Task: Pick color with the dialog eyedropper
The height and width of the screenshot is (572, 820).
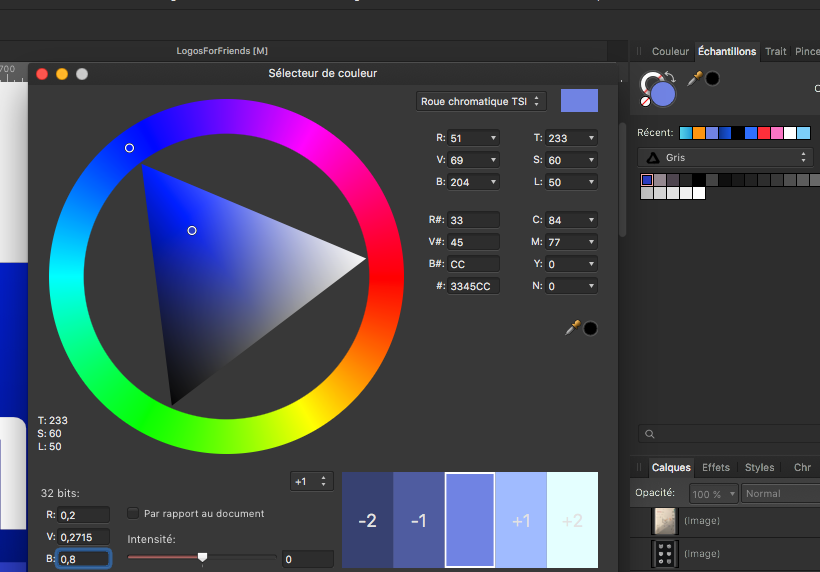Action: [x=573, y=328]
